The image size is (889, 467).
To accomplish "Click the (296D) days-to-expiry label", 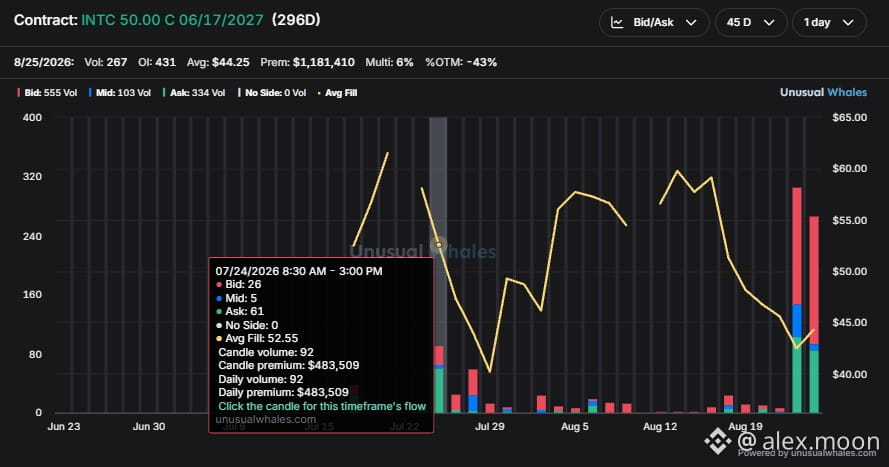I will click(x=296, y=20).
